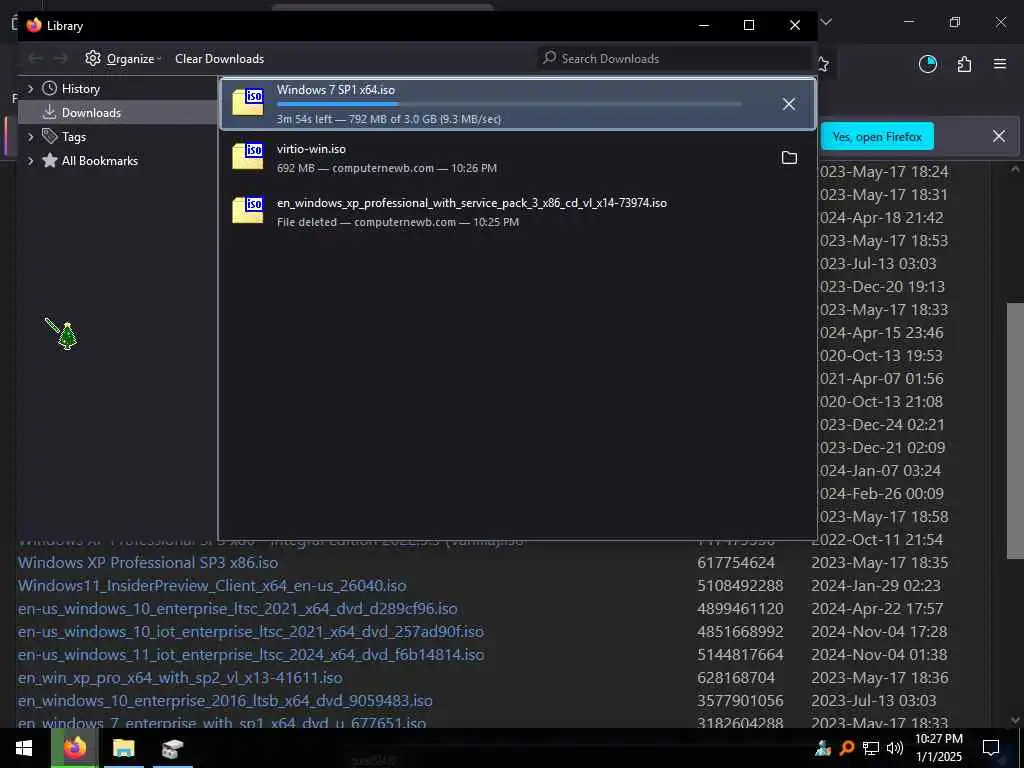Screen dimensions: 1024x768
Task: Open the network tray icon
Action: pos(871,748)
